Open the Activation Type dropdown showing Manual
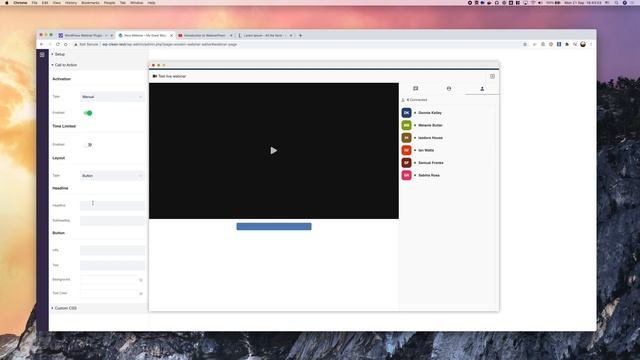This screenshot has height=360, width=640. click(112, 97)
